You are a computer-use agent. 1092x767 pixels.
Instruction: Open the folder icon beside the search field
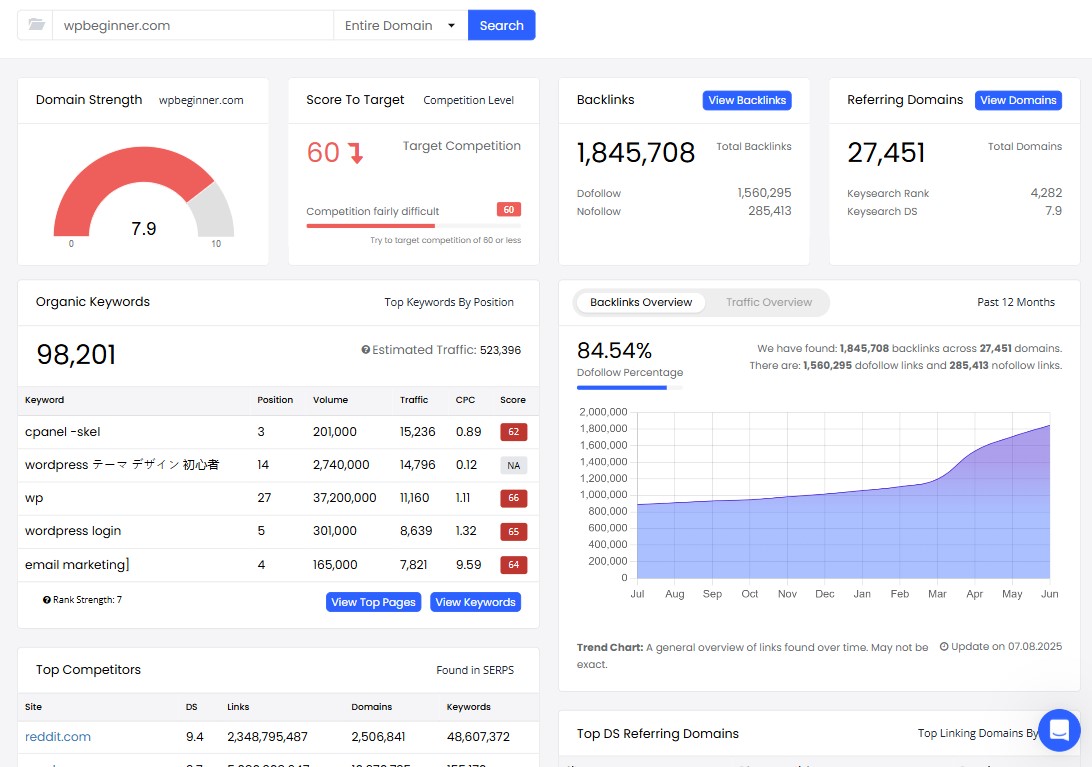coord(36,25)
